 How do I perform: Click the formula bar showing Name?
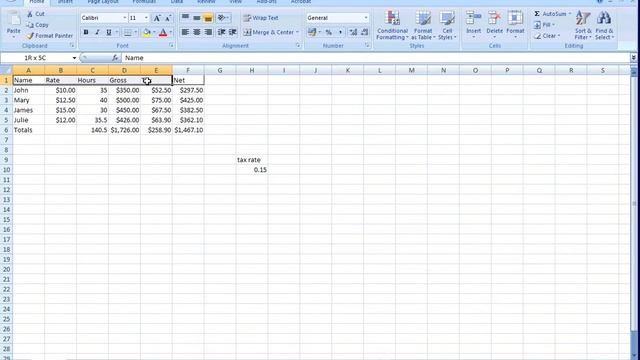(x=376, y=58)
